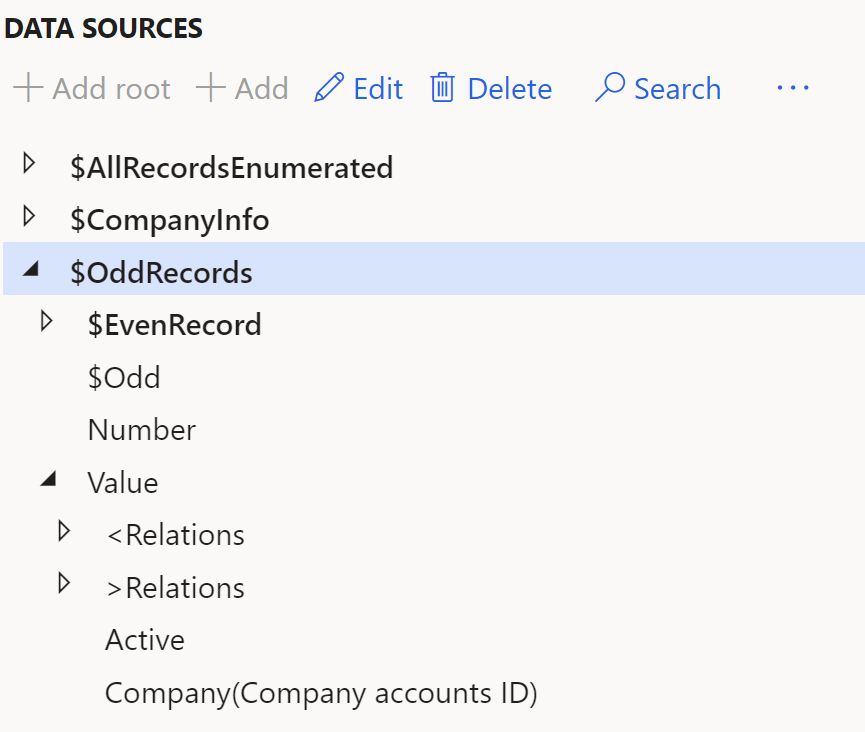Select the $OddRecords row label
865x732 pixels.
161,273
